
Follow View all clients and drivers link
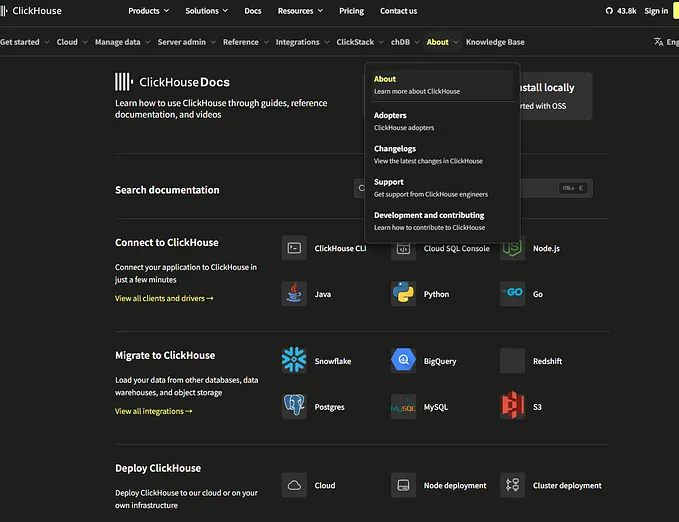coord(164,298)
